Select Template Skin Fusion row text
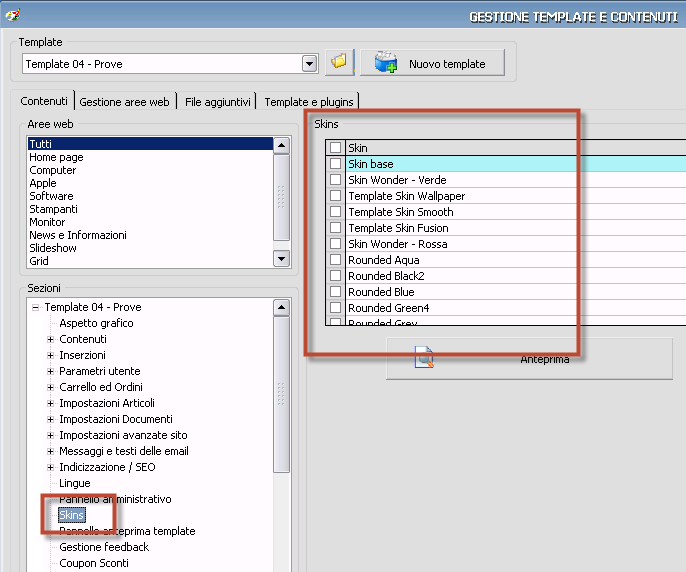Viewport: 686px width, 572px height. pyautogui.click(x=398, y=228)
